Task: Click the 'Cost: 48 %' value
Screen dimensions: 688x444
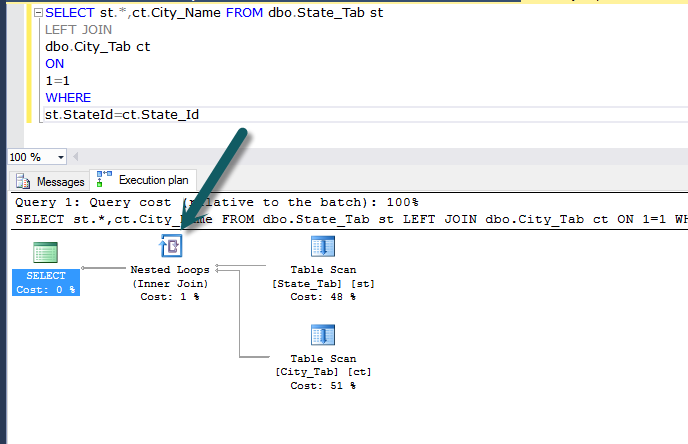Action: coord(323,297)
